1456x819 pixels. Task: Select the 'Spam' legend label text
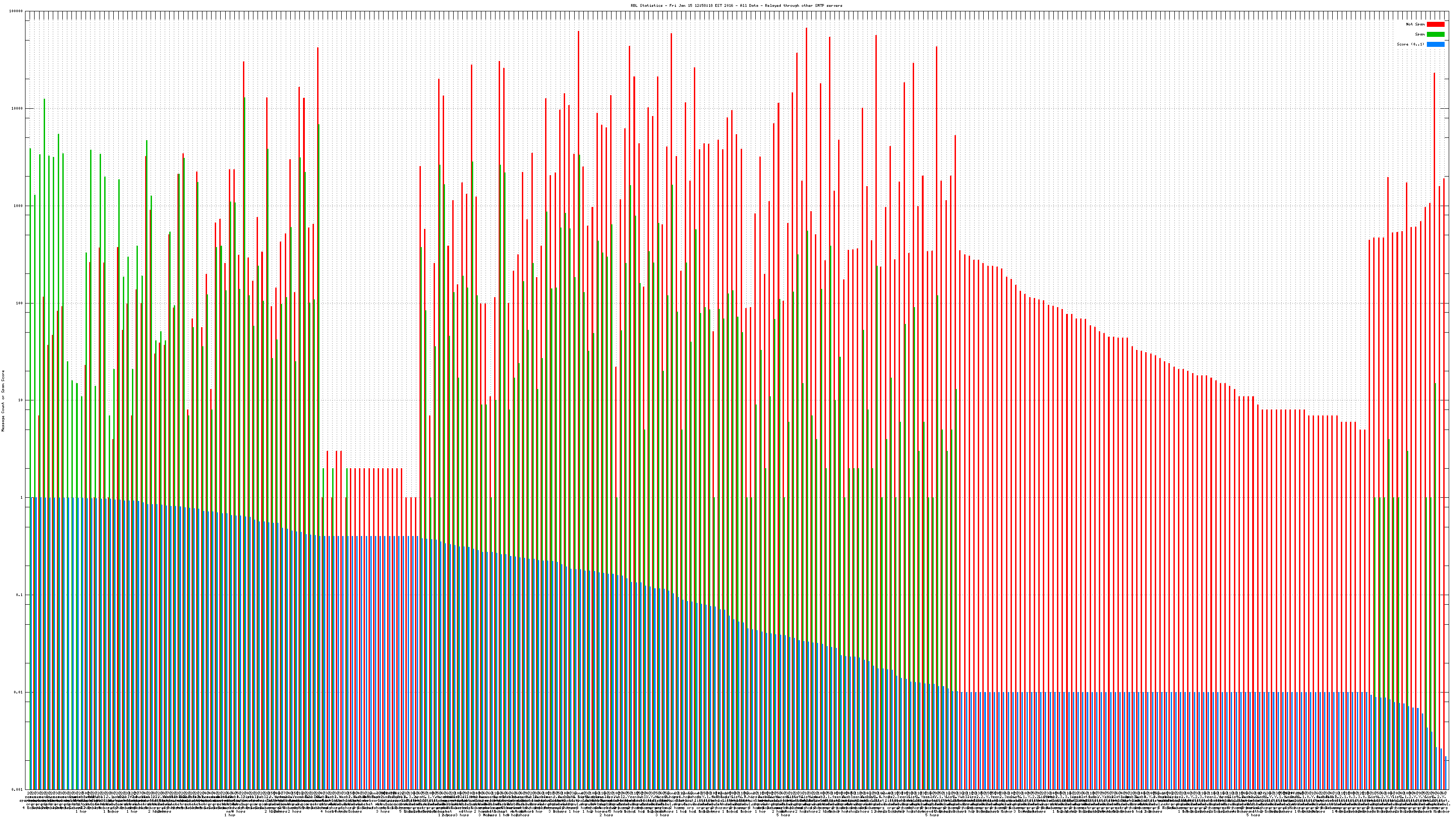pyautogui.click(x=1420, y=35)
